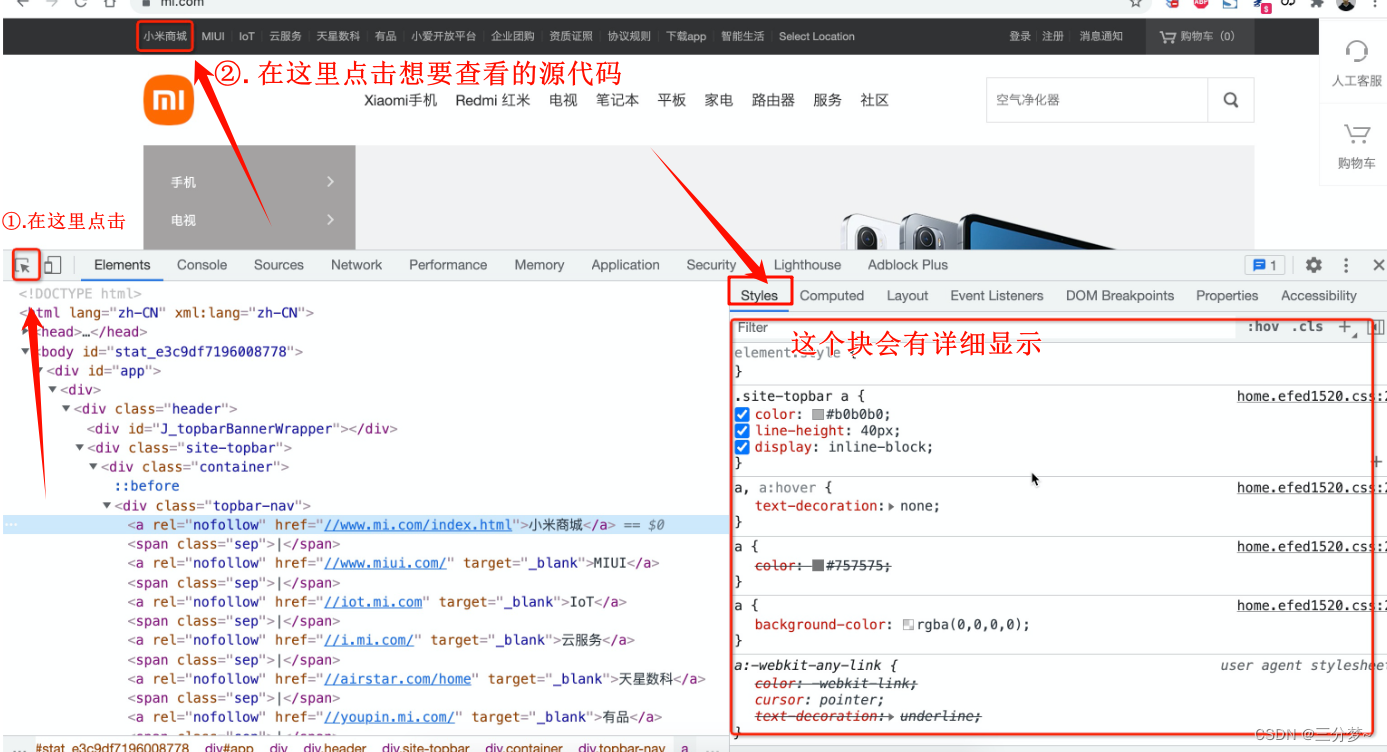Toggle computed styles sidebar pane icon
Screen dimensions: 1387x752
1375,327
